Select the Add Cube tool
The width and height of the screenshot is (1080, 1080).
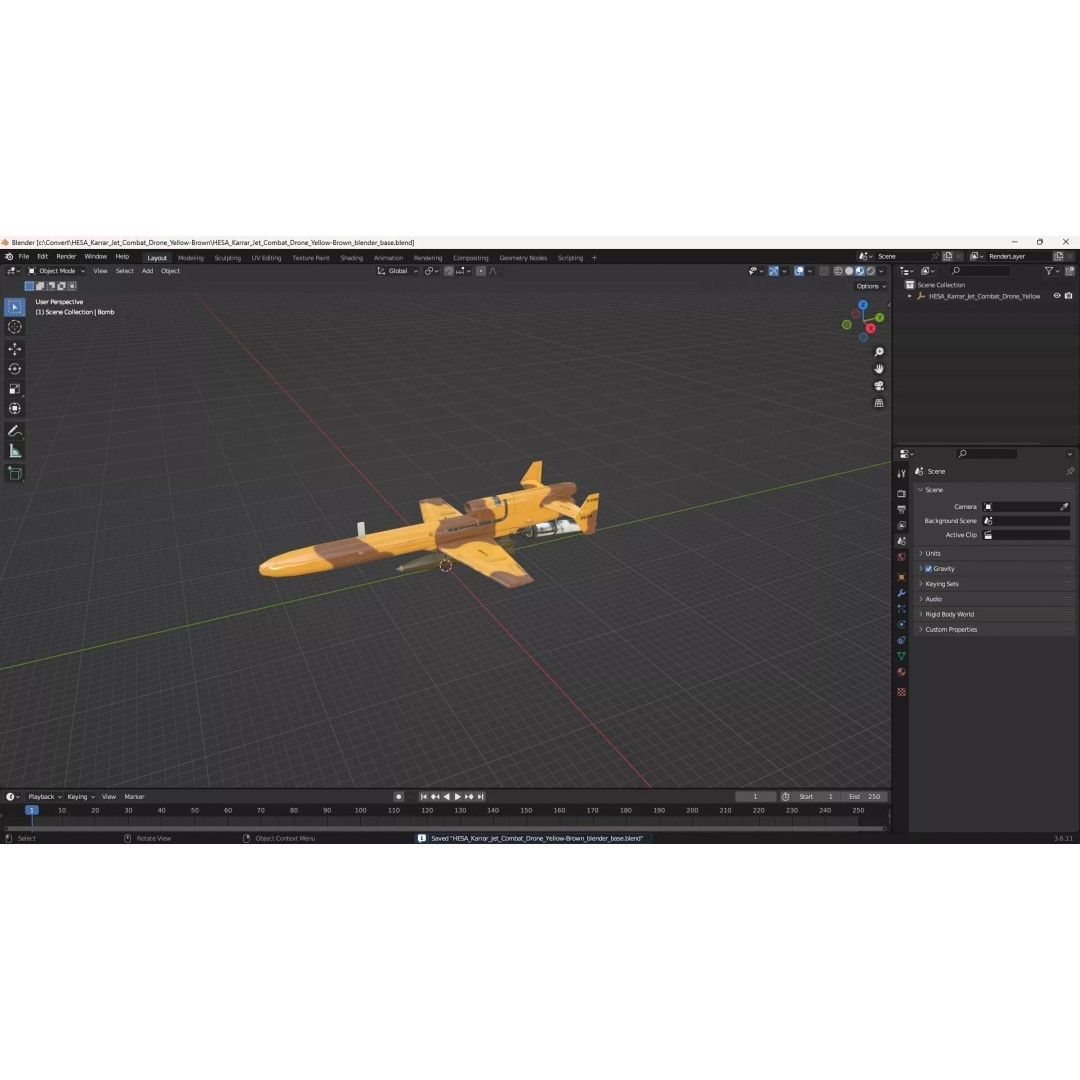pyautogui.click(x=14, y=473)
